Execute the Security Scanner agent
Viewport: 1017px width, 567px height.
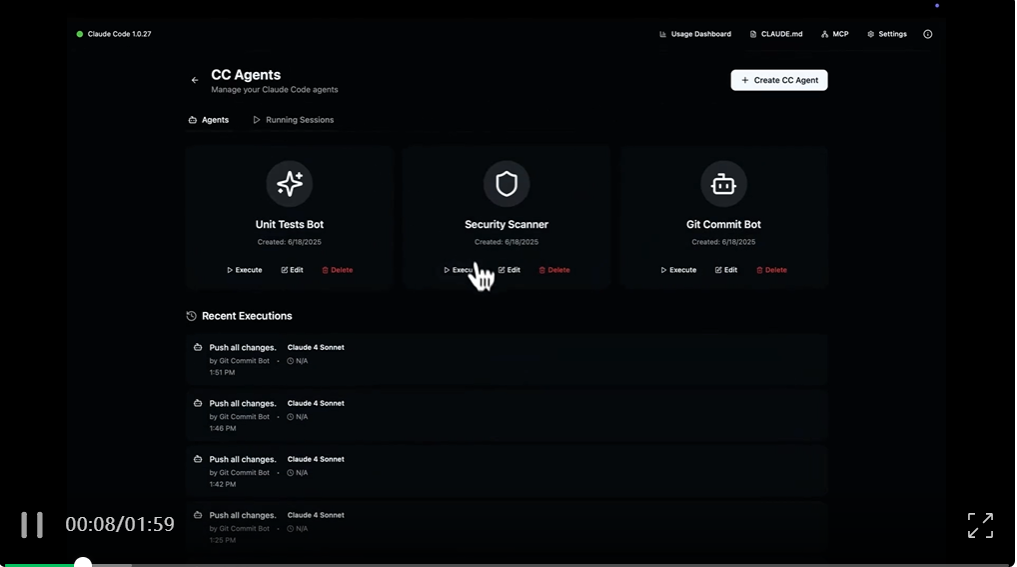[461, 270]
